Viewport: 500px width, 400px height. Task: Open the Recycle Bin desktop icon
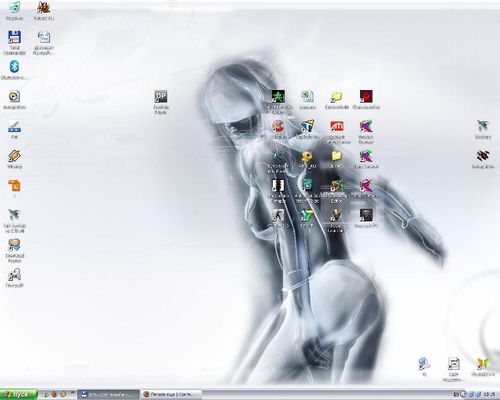14,8
